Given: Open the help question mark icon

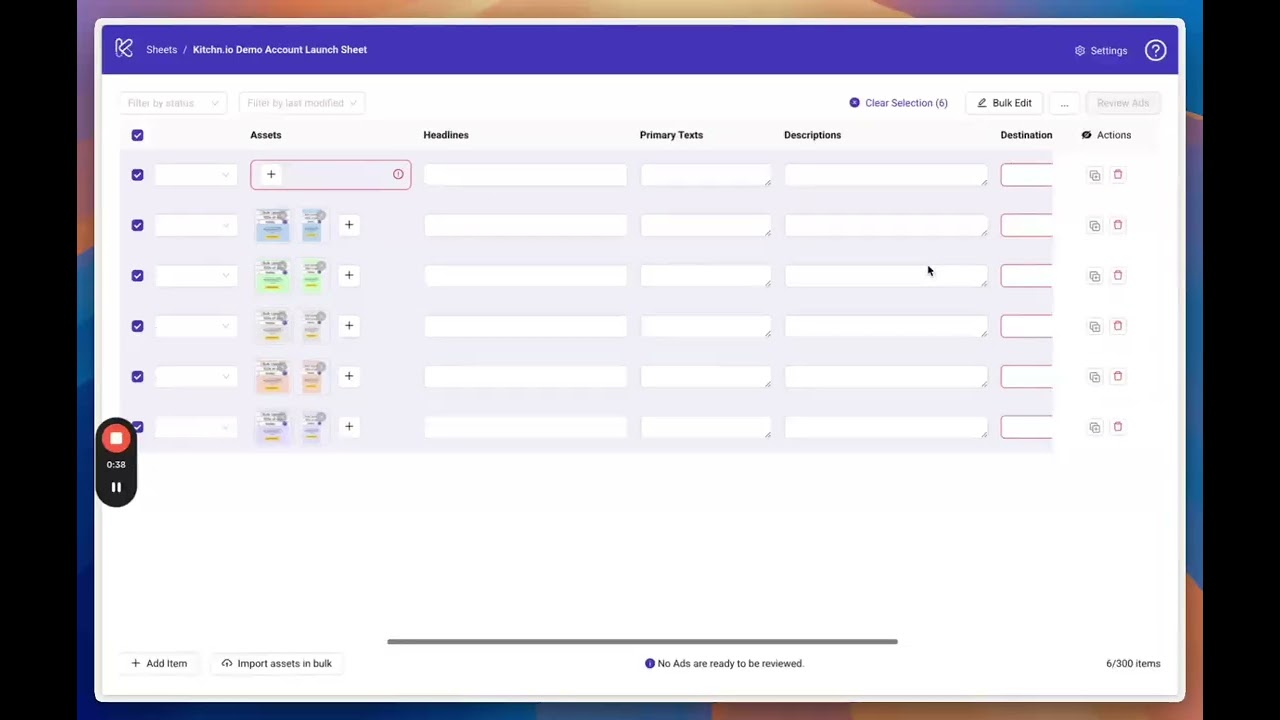Looking at the screenshot, I should pyautogui.click(x=1155, y=50).
